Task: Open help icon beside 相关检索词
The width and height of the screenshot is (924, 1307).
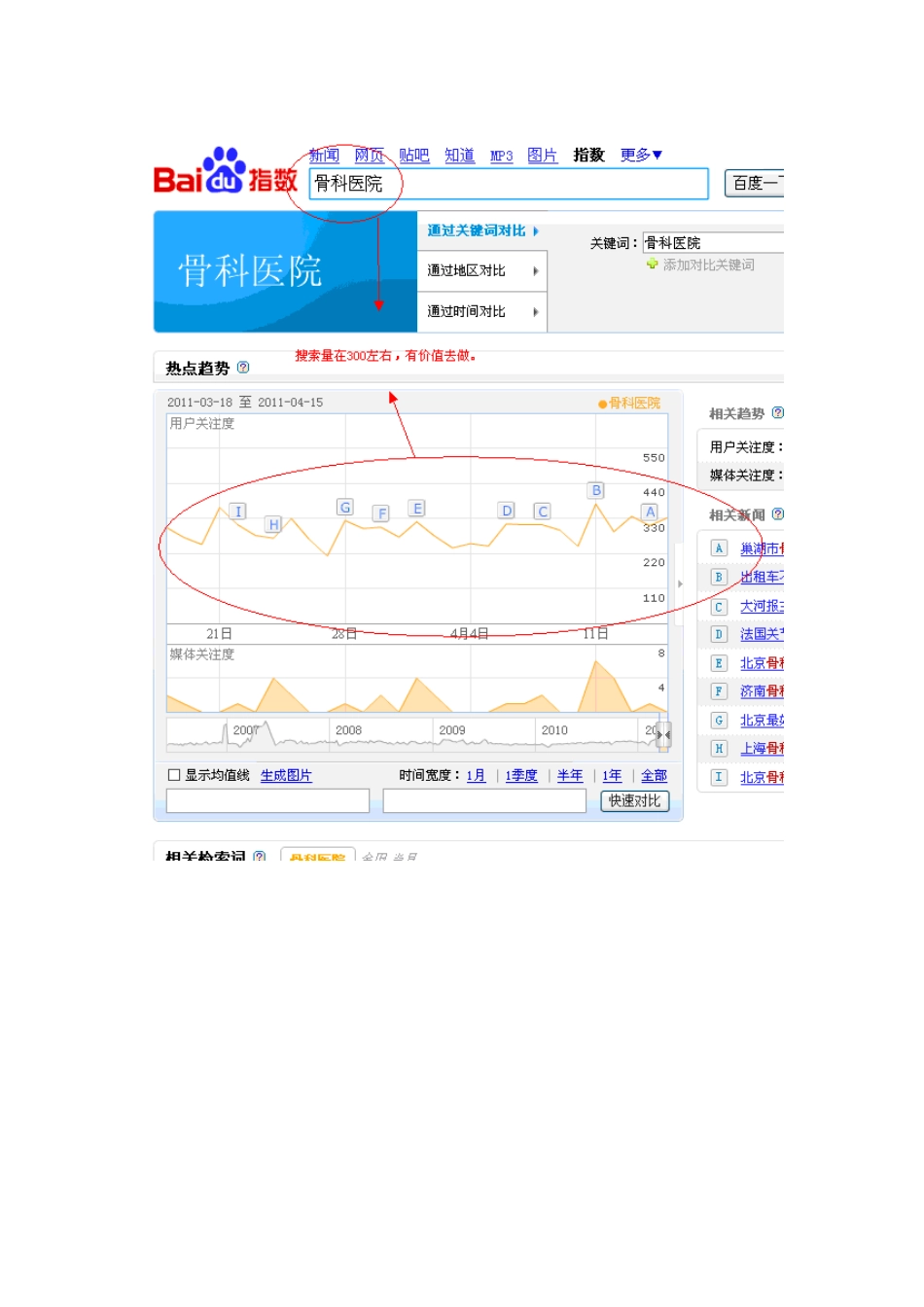Action: click(x=259, y=857)
